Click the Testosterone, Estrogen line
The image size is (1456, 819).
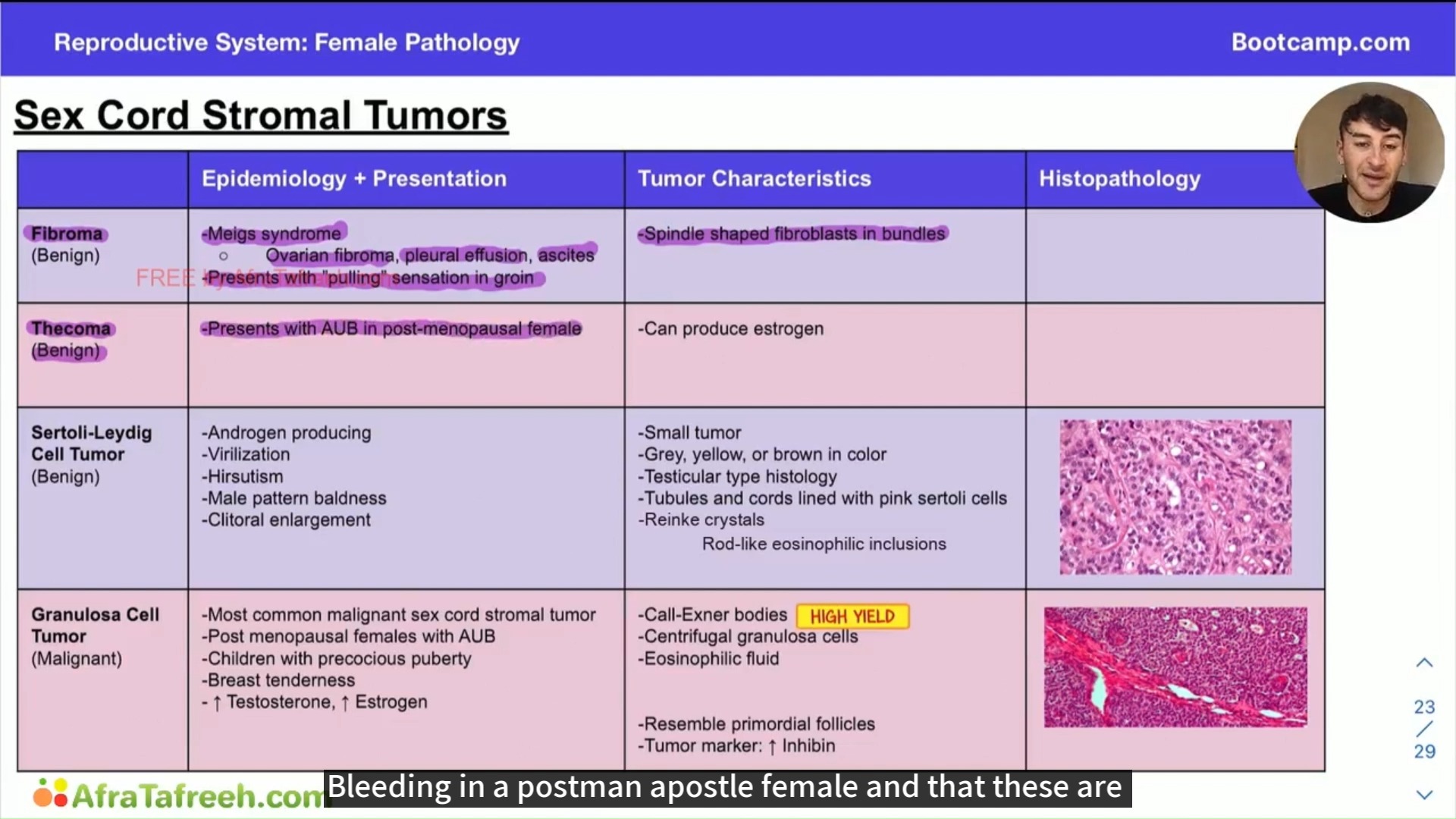[x=315, y=702]
